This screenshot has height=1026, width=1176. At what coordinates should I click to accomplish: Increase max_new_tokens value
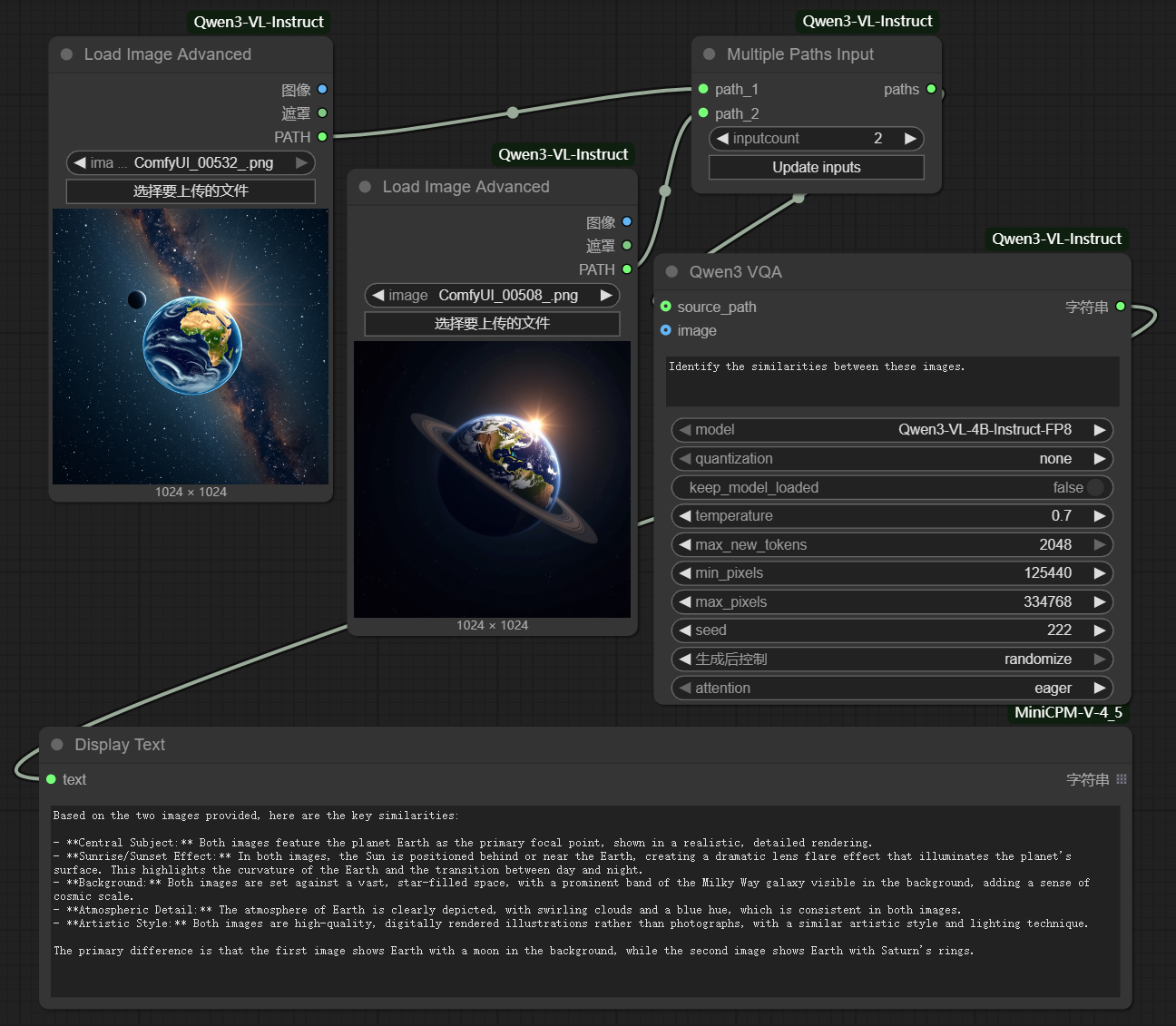[1100, 545]
